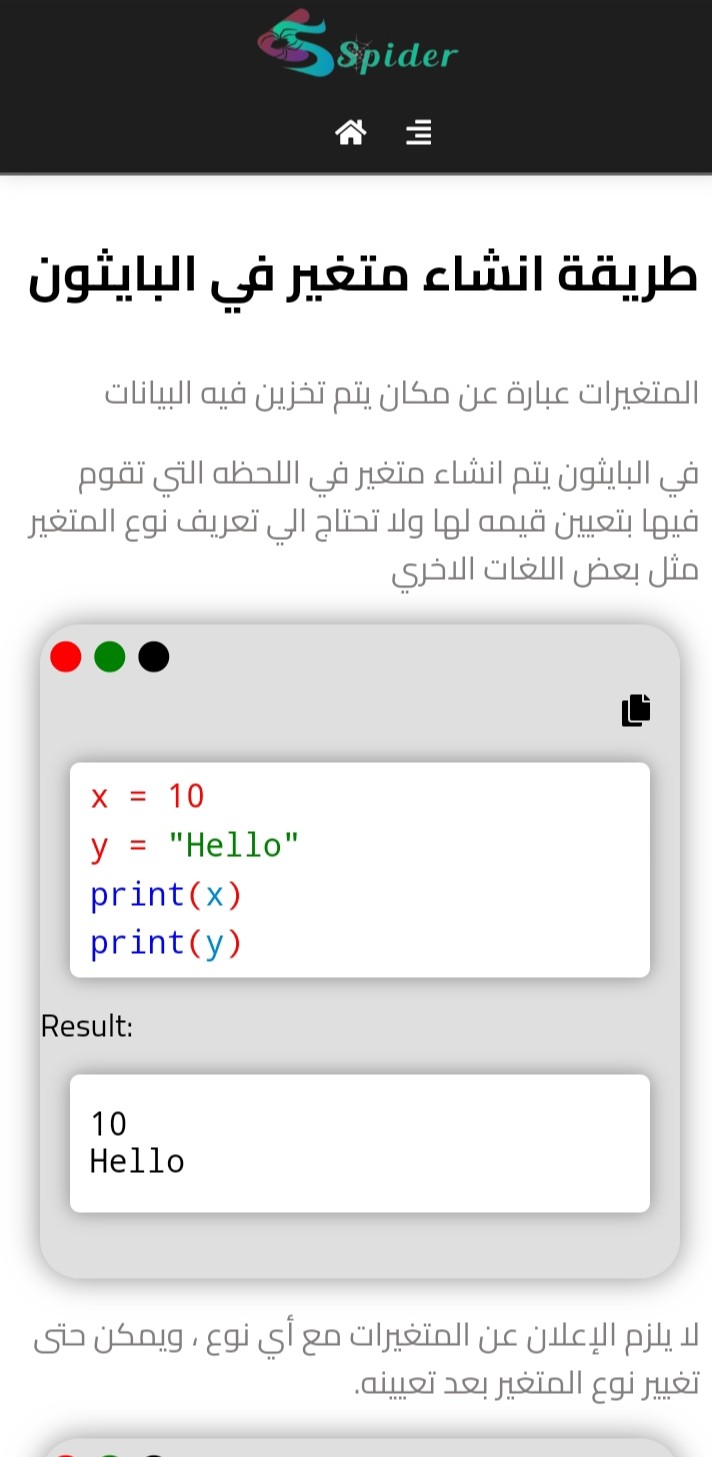Click the Arabic page heading about Python variables
Image resolution: width=712 pixels, height=1457 pixels.
pyautogui.click(x=362, y=276)
